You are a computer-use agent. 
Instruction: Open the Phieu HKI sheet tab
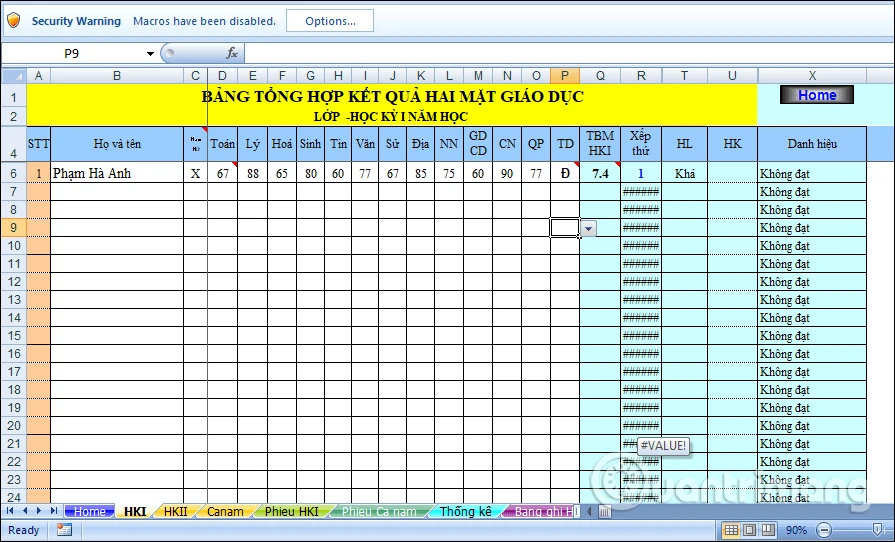291,511
